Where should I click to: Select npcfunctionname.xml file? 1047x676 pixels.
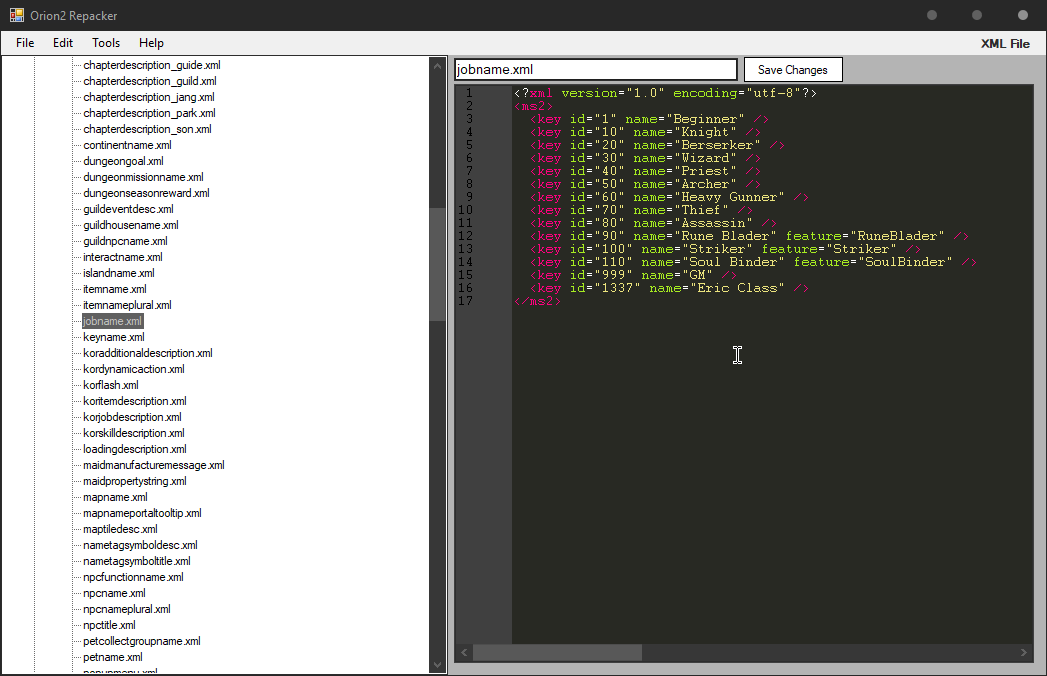pos(133,578)
